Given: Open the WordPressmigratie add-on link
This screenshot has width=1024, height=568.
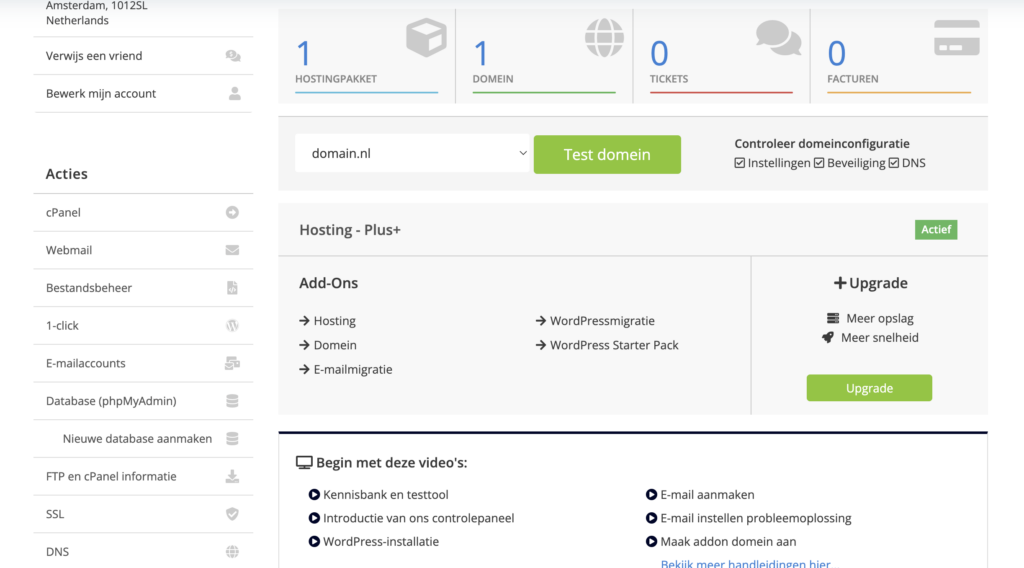Looking at the screenshot, I should (602, 321).
